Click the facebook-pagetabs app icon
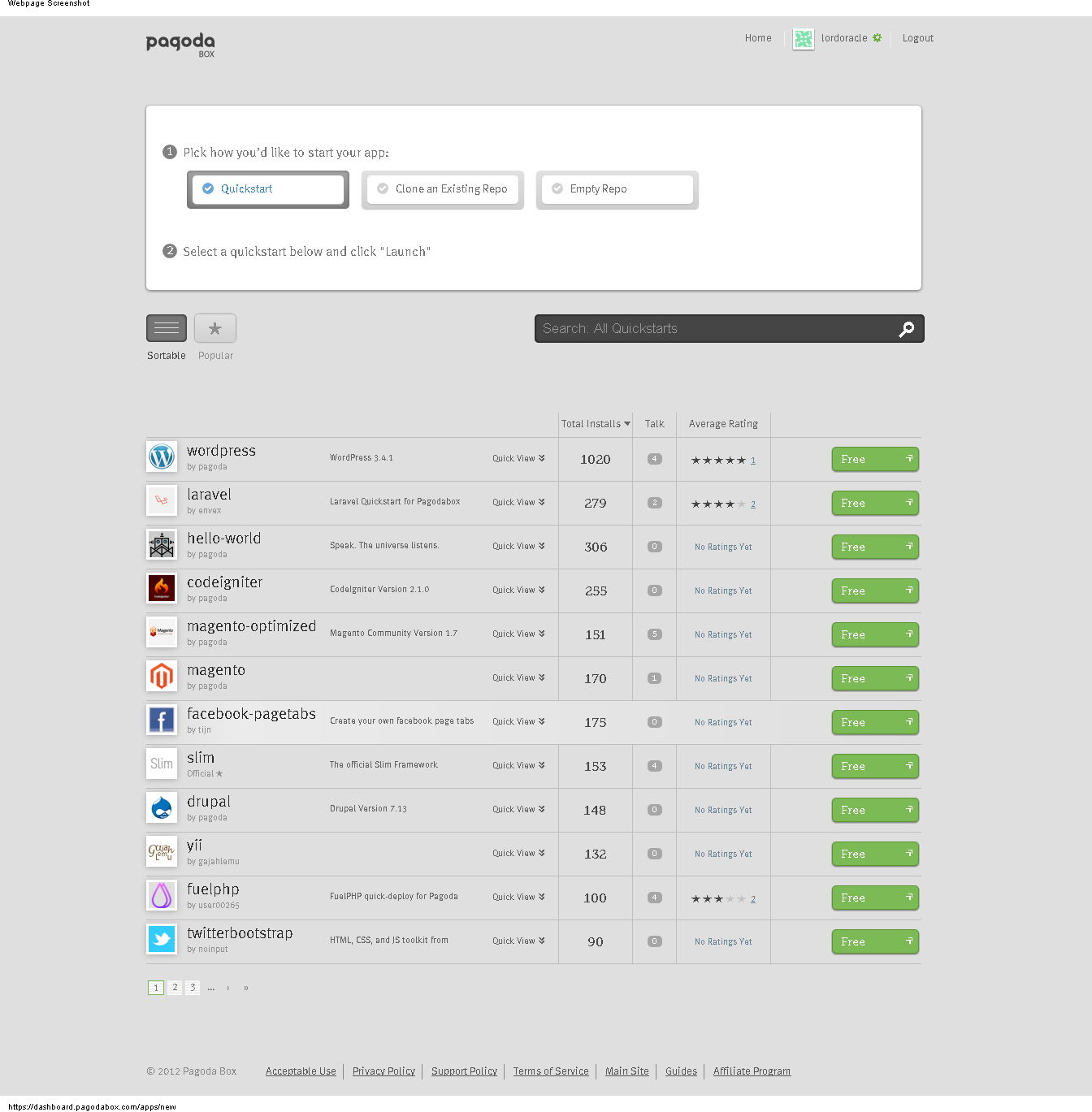Screen dimensions: 1092x1112 coord(162,720)
